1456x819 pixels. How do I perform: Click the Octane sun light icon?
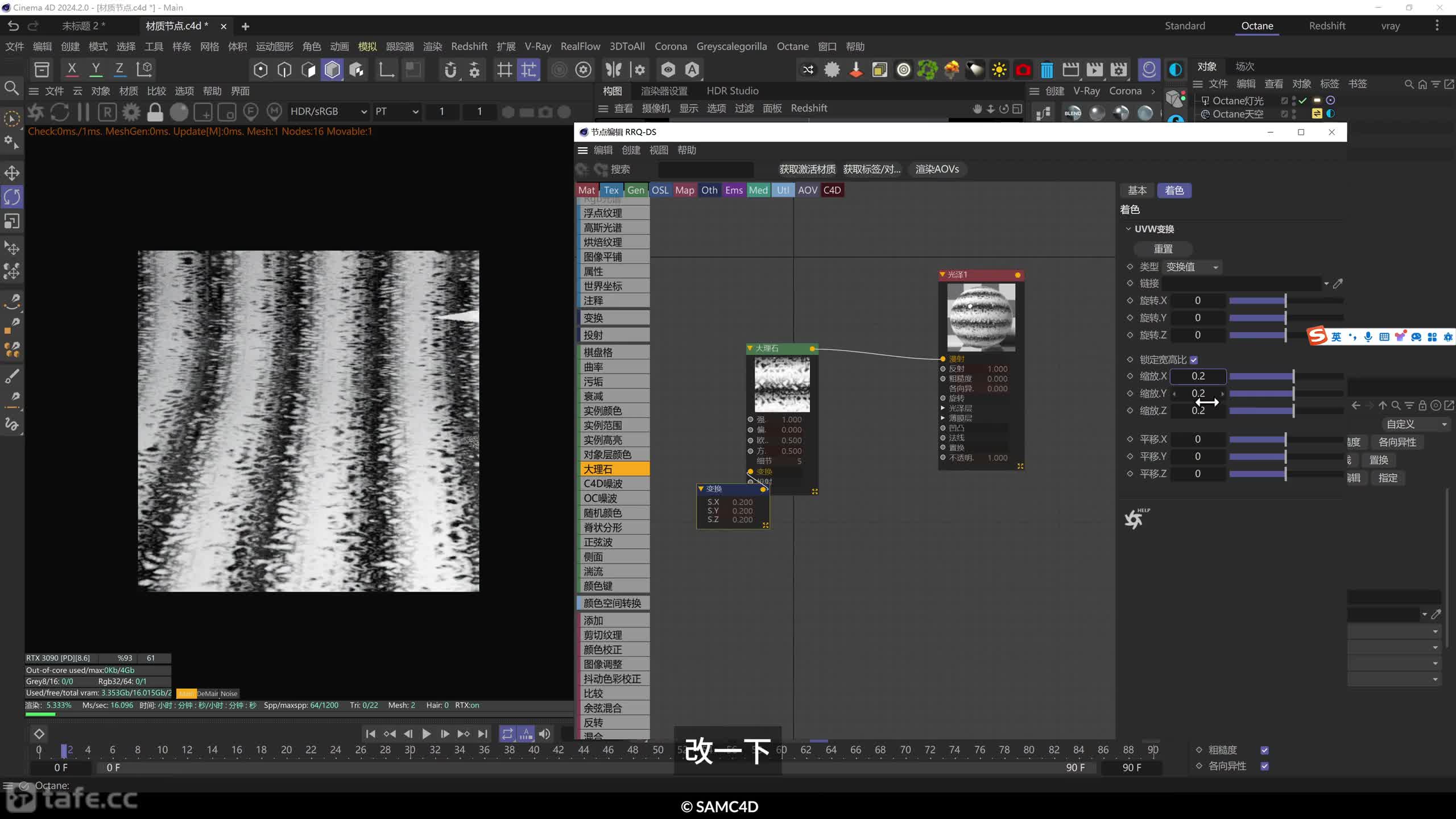coord(999,70)
